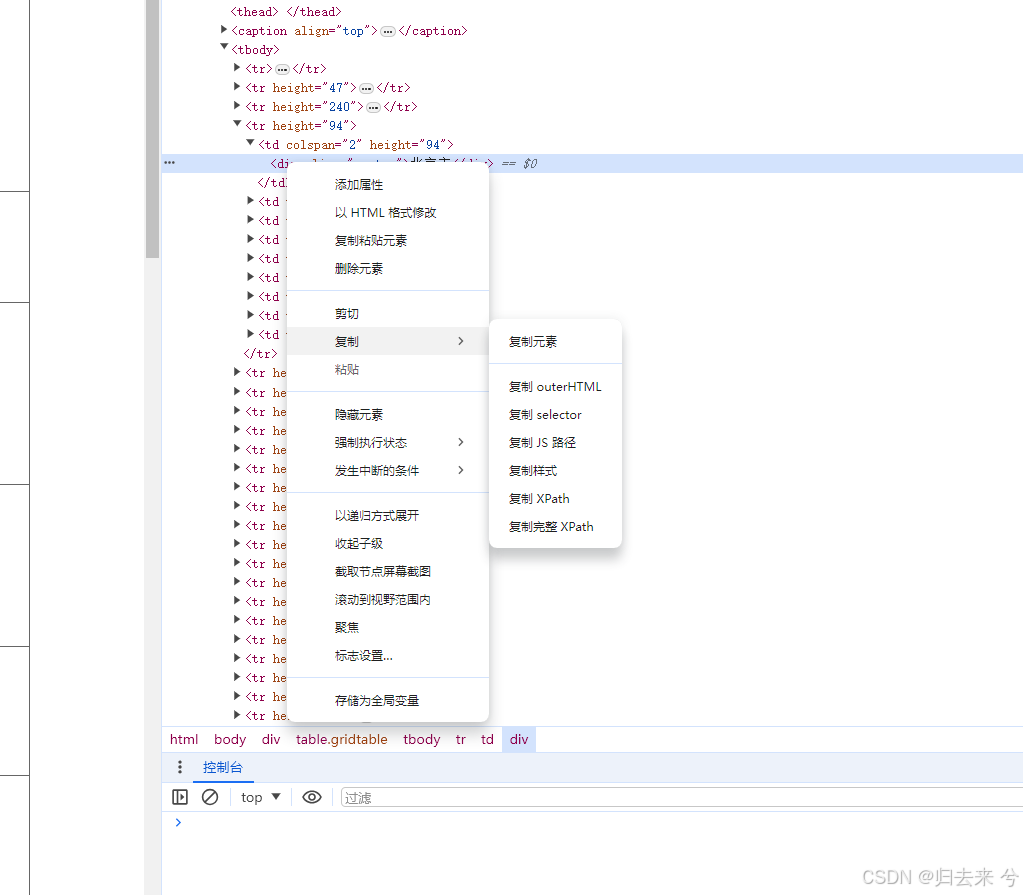
Task: Open 标志设置... menu entry
Action: click(388, 656)
